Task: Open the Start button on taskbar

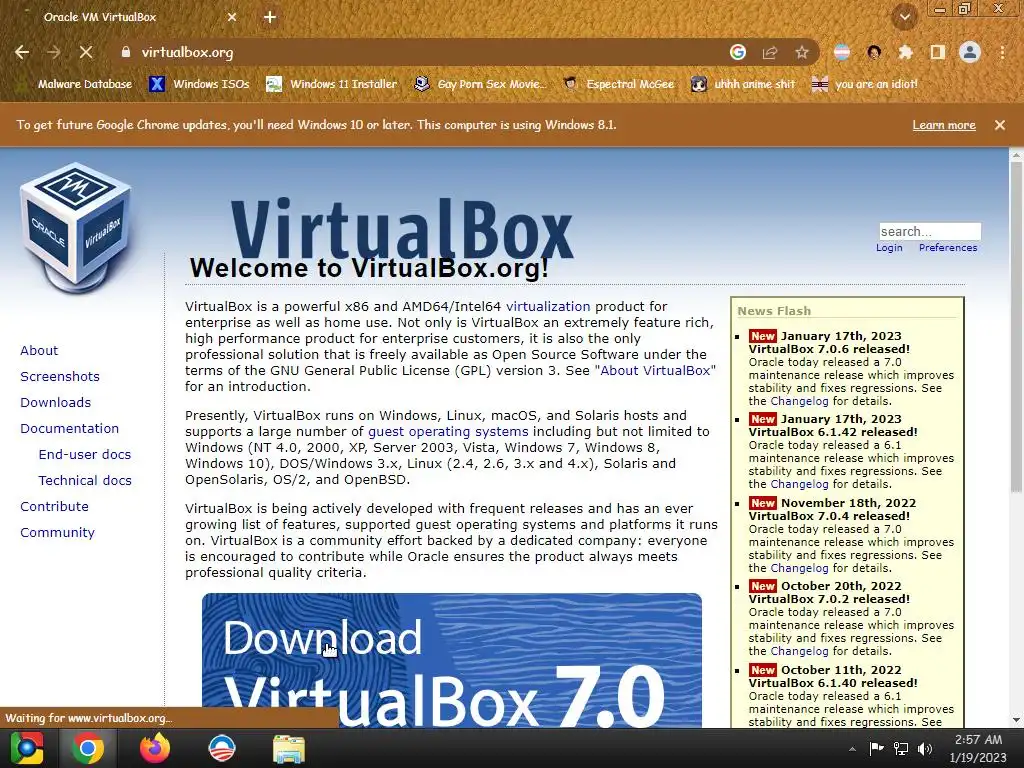Action: pos(27,748)
